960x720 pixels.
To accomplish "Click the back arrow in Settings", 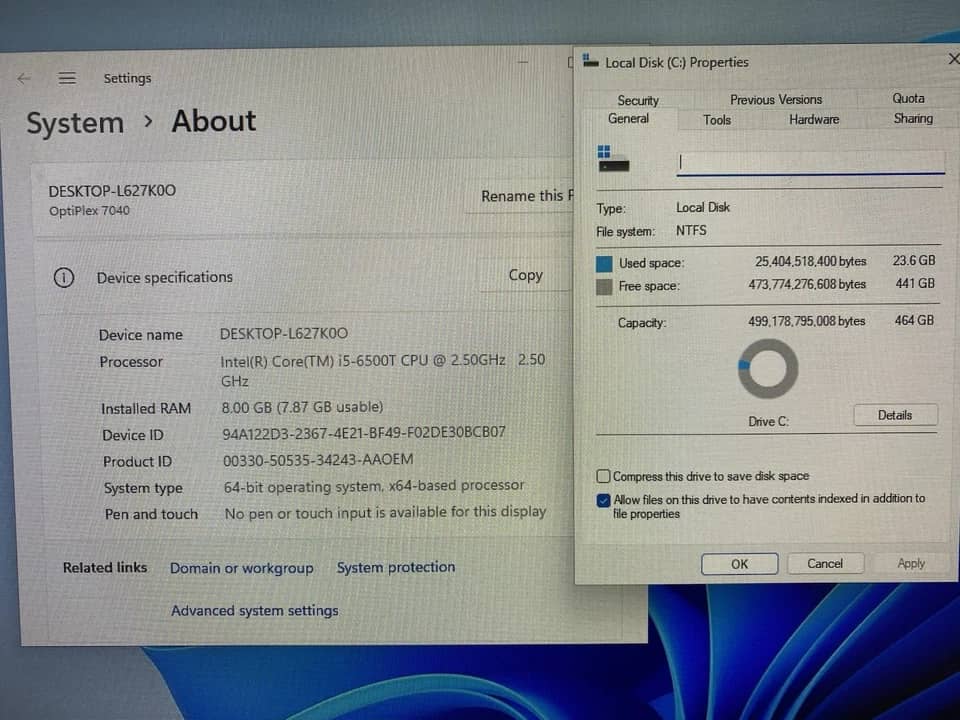I will 24,78.
